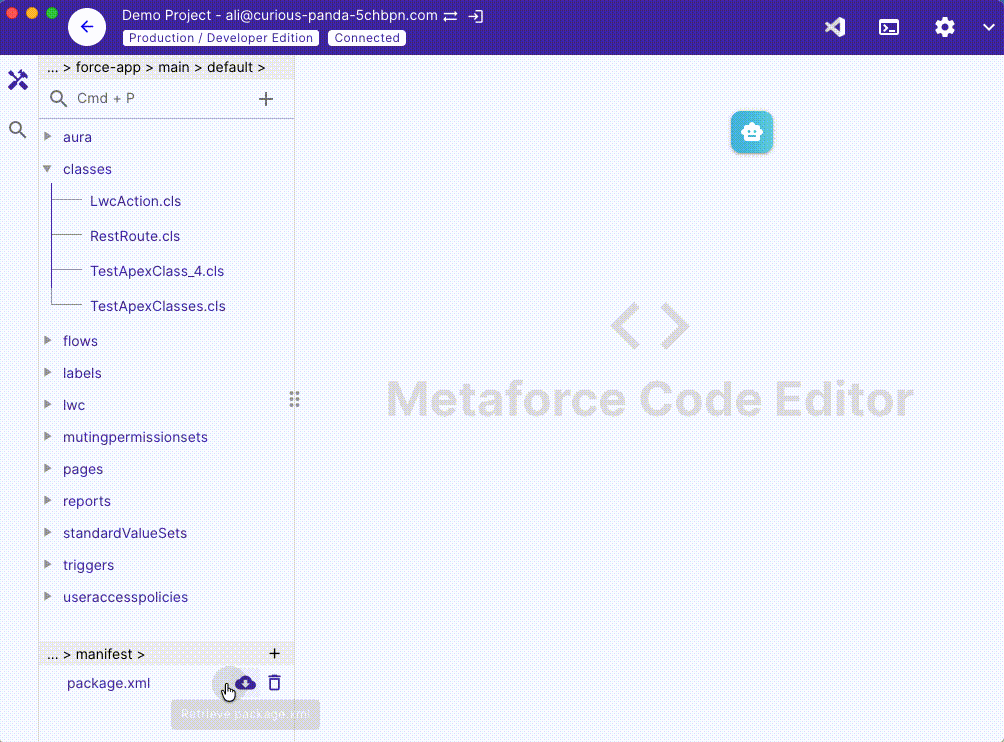Open the terminal icon
Viewport: 1004px width, 742px height.
[x=889, y=27]
